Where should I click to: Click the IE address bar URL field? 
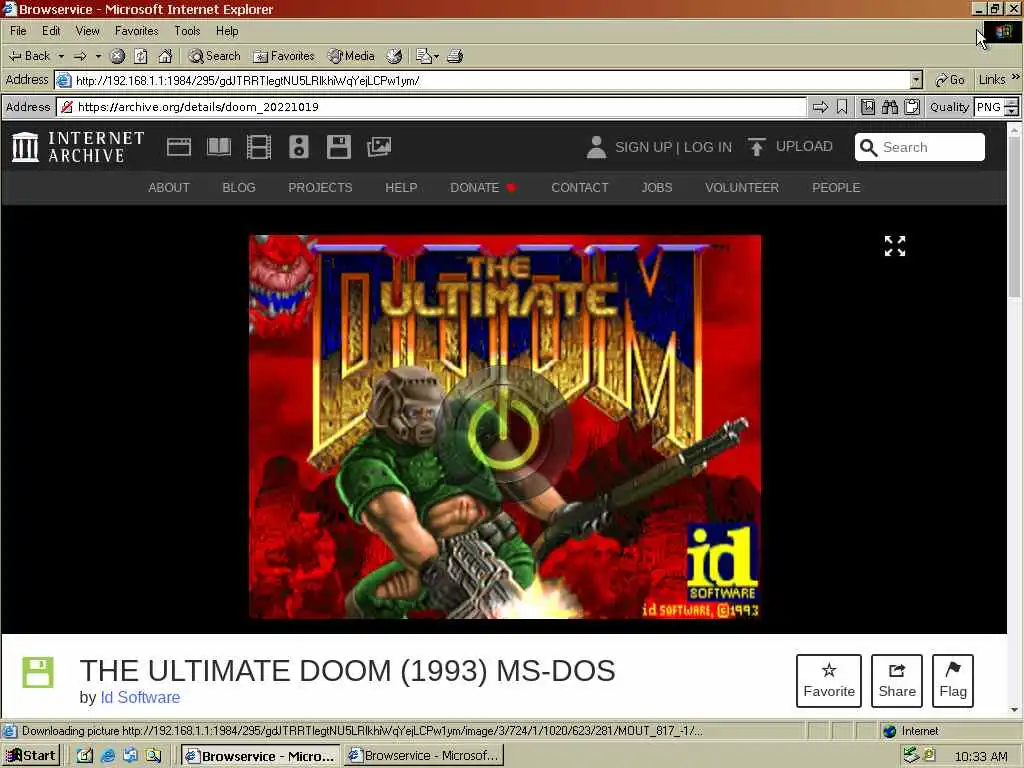(483, 80)
